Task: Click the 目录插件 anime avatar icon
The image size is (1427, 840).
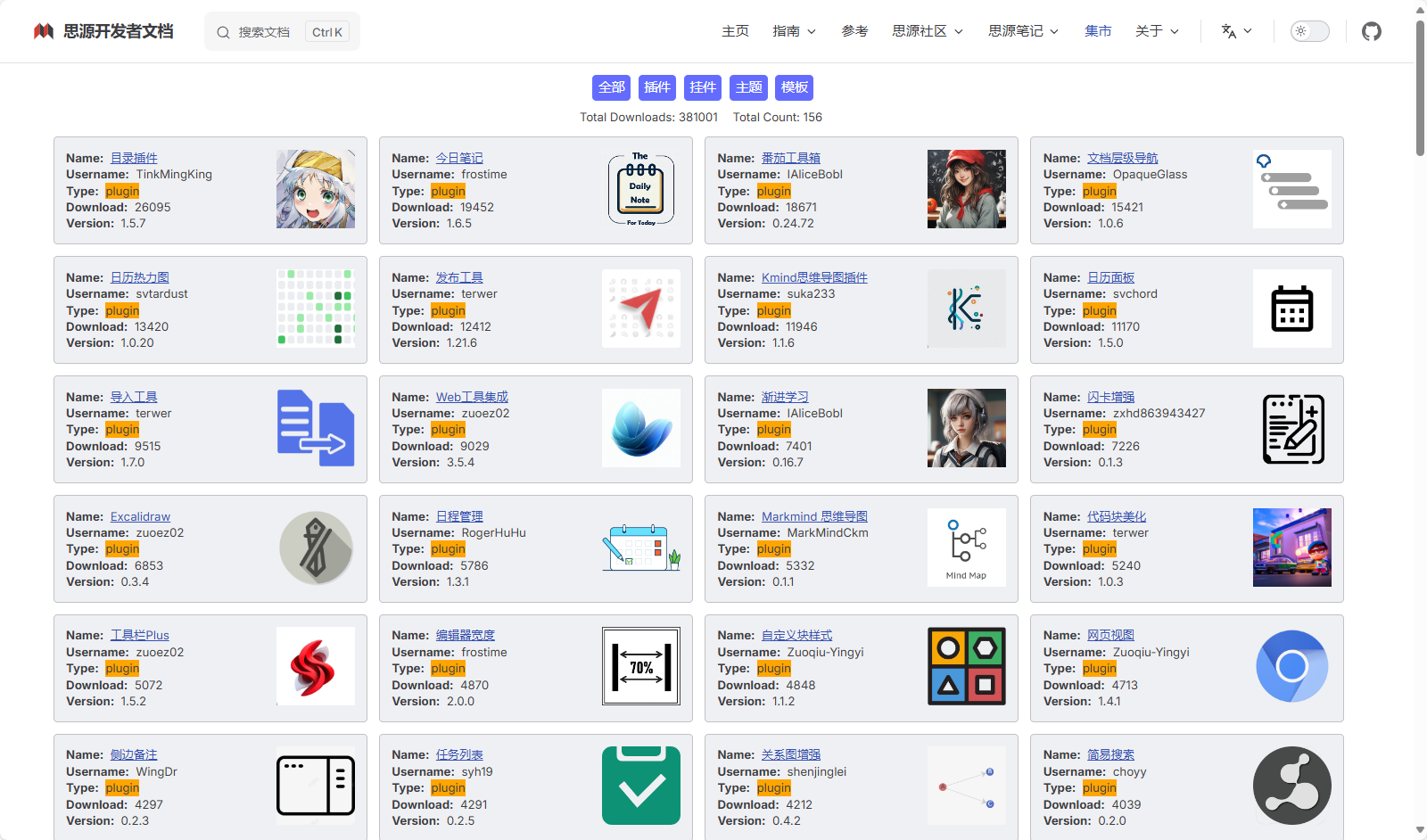Action: click(x=316, y=189)
